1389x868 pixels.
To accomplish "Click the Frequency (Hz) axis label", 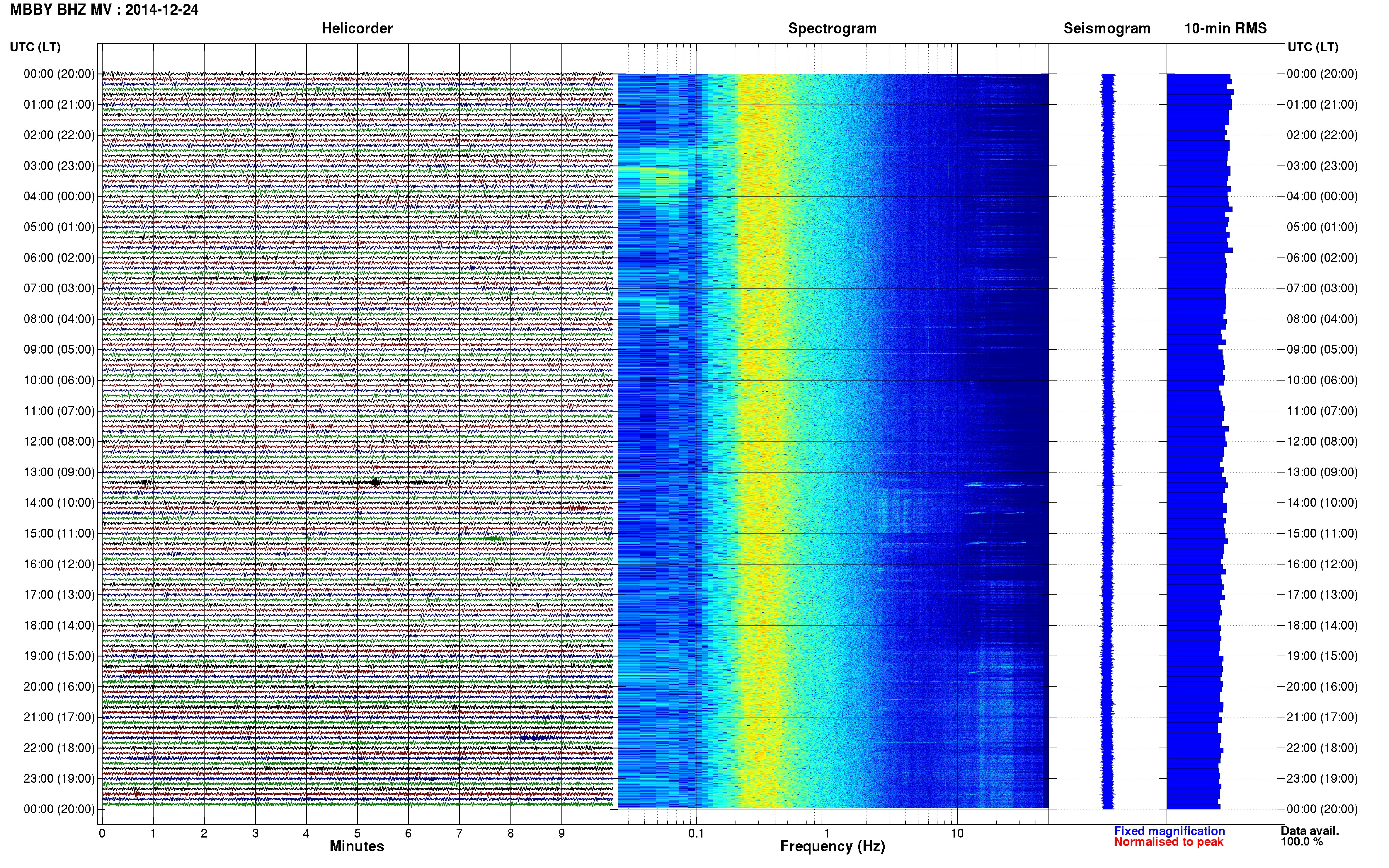I will 832,846.
